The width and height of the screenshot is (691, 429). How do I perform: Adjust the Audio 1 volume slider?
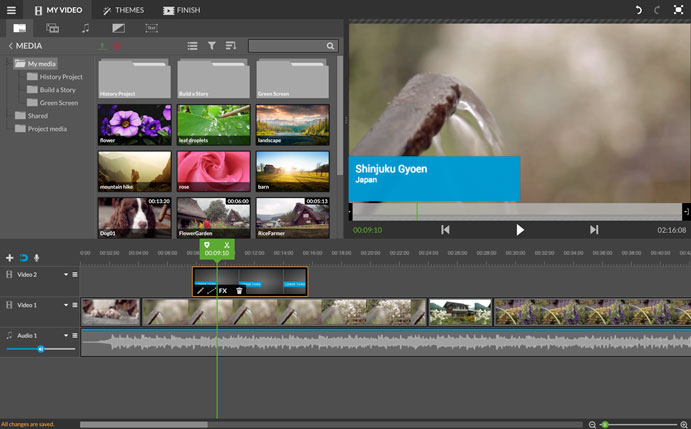pos(41,349)
